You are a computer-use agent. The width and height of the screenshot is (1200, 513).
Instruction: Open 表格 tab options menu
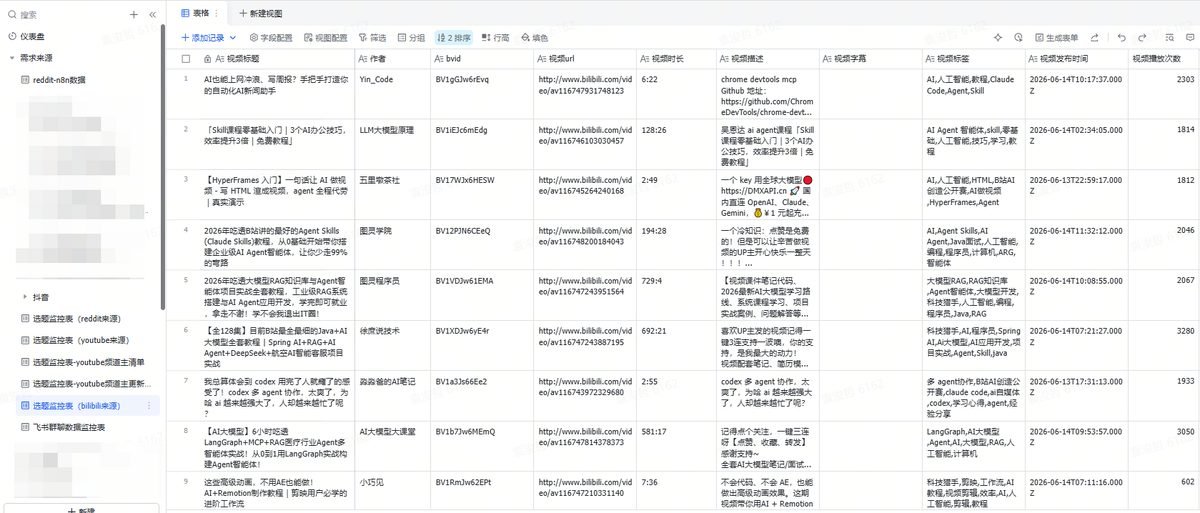click(219, 14)
